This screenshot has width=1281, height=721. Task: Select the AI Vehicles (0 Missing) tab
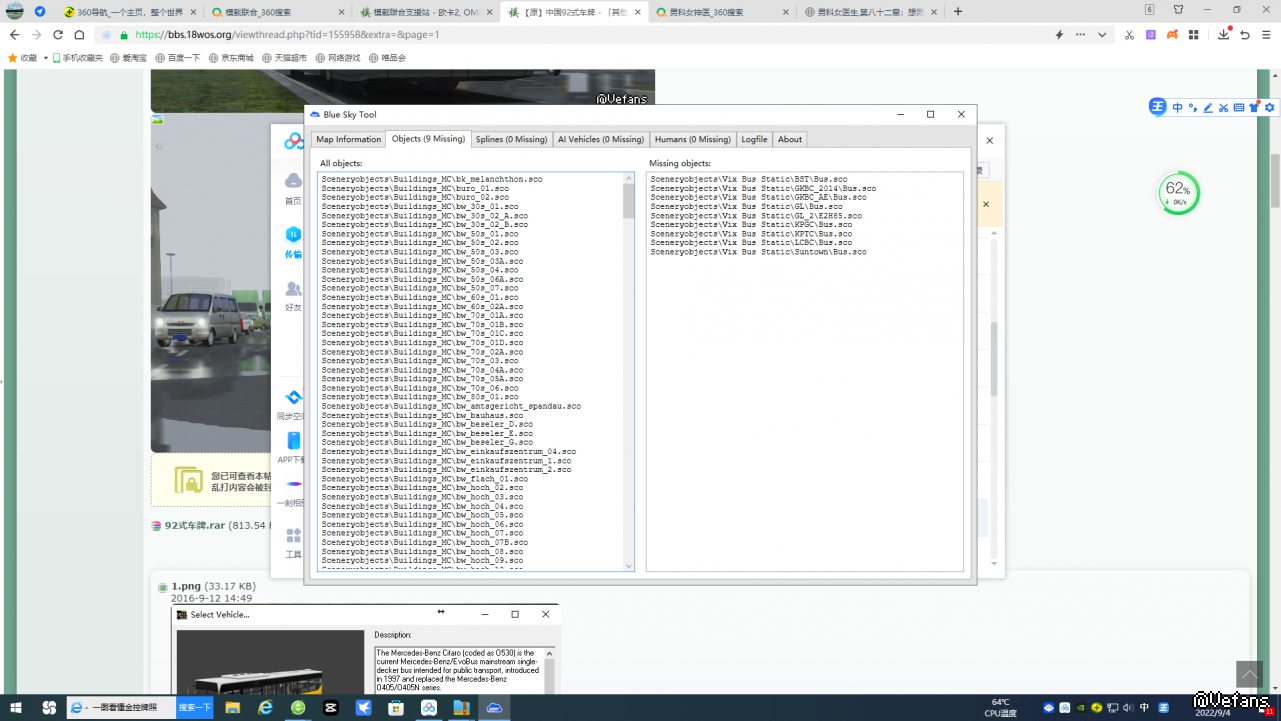[600, 139]
